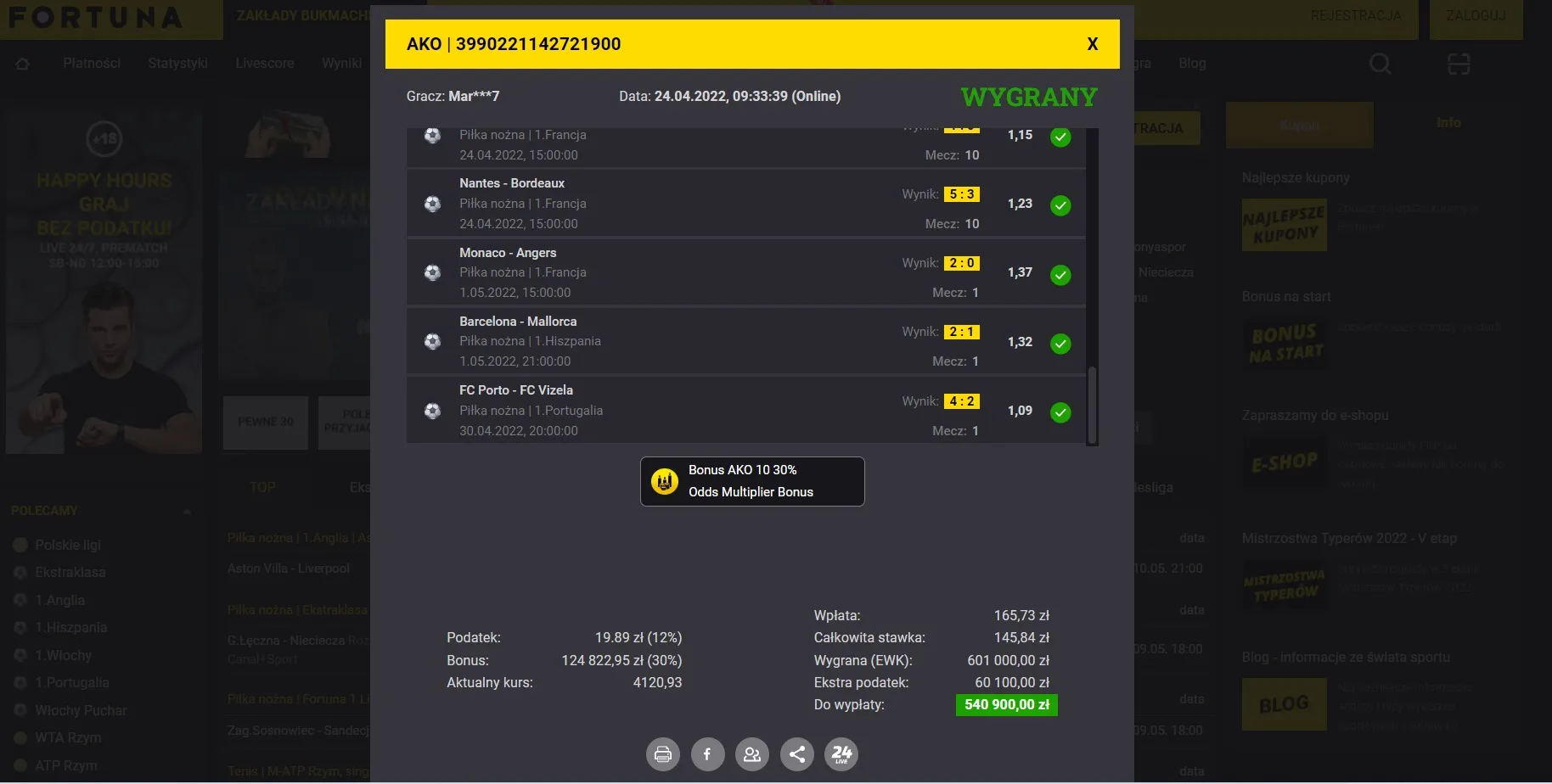Close the AKO coupon dialog
The width and height of the screenshot is (1552, 784).
tap(1093, 44)
